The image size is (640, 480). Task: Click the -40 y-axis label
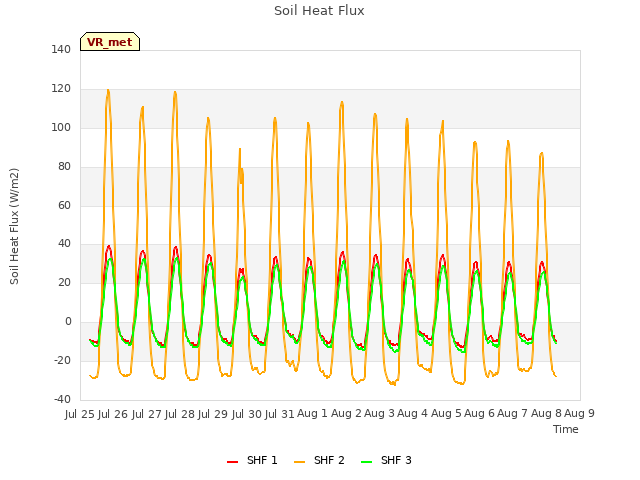tap(62, 399)
